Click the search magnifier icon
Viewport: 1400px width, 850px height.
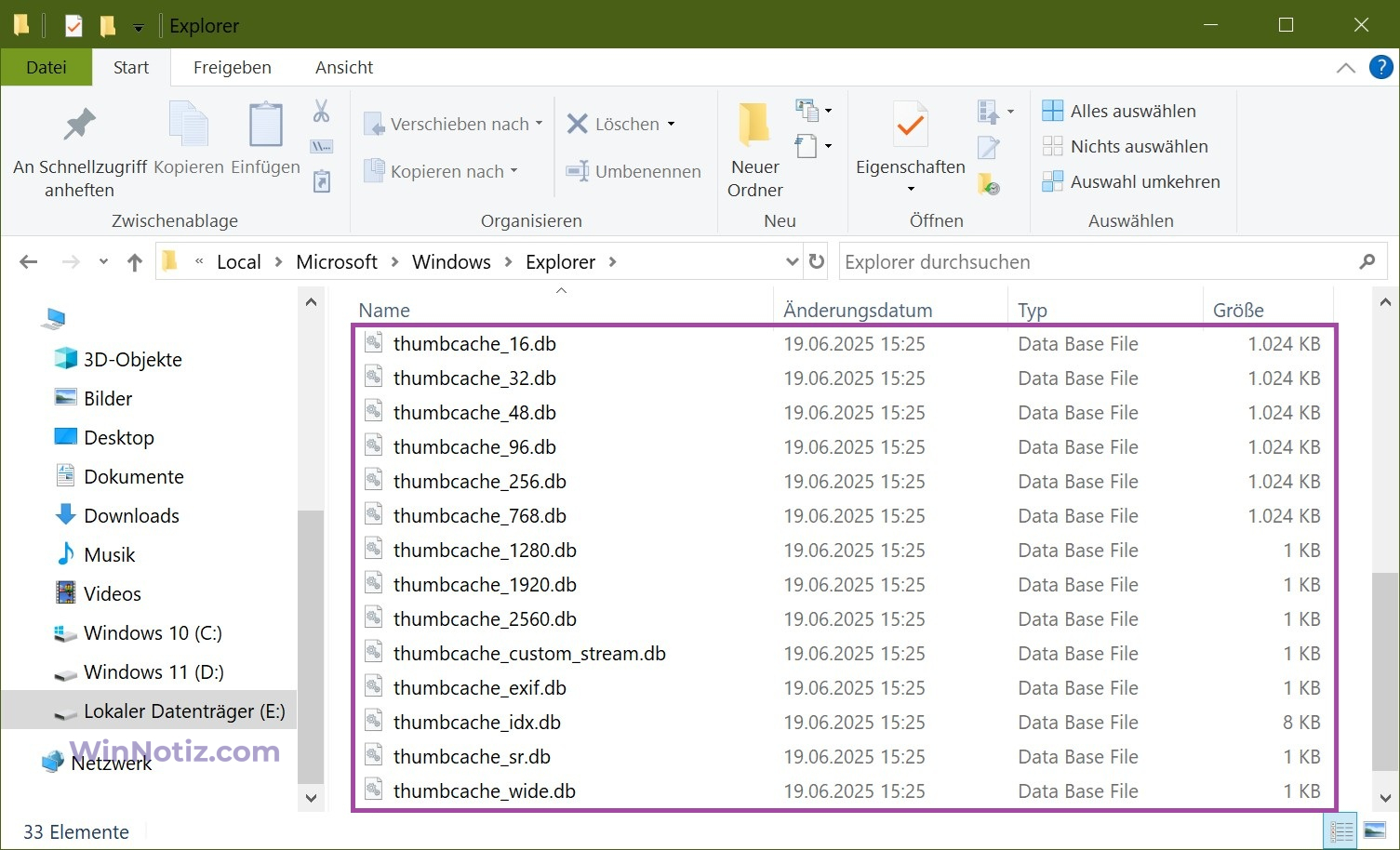pyautogui.click(x=1367, y=262)
